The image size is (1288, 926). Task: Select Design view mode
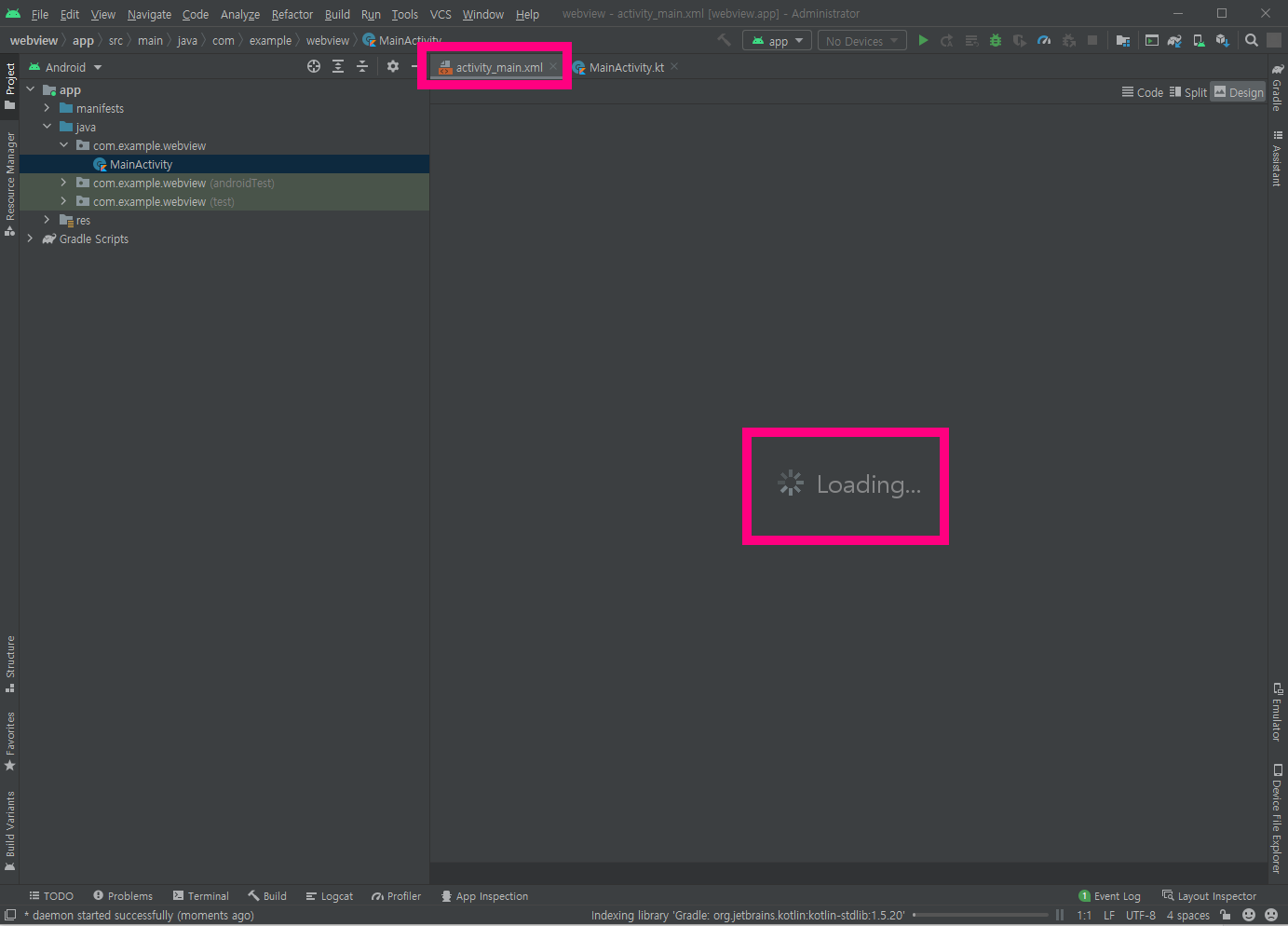pyautogui.click(x=1239, y=92)
